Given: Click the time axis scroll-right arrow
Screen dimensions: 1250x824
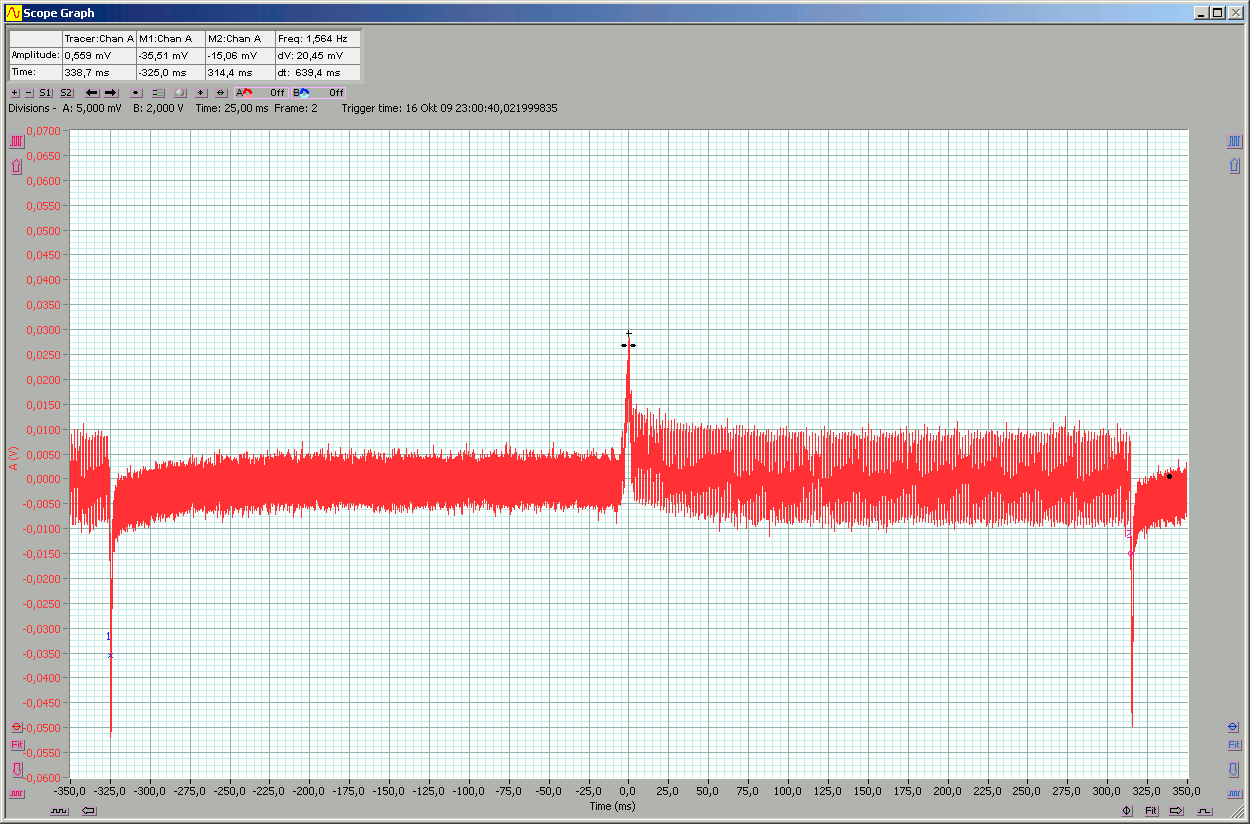Looking at the screenshot, I should tap(1176, 810).
